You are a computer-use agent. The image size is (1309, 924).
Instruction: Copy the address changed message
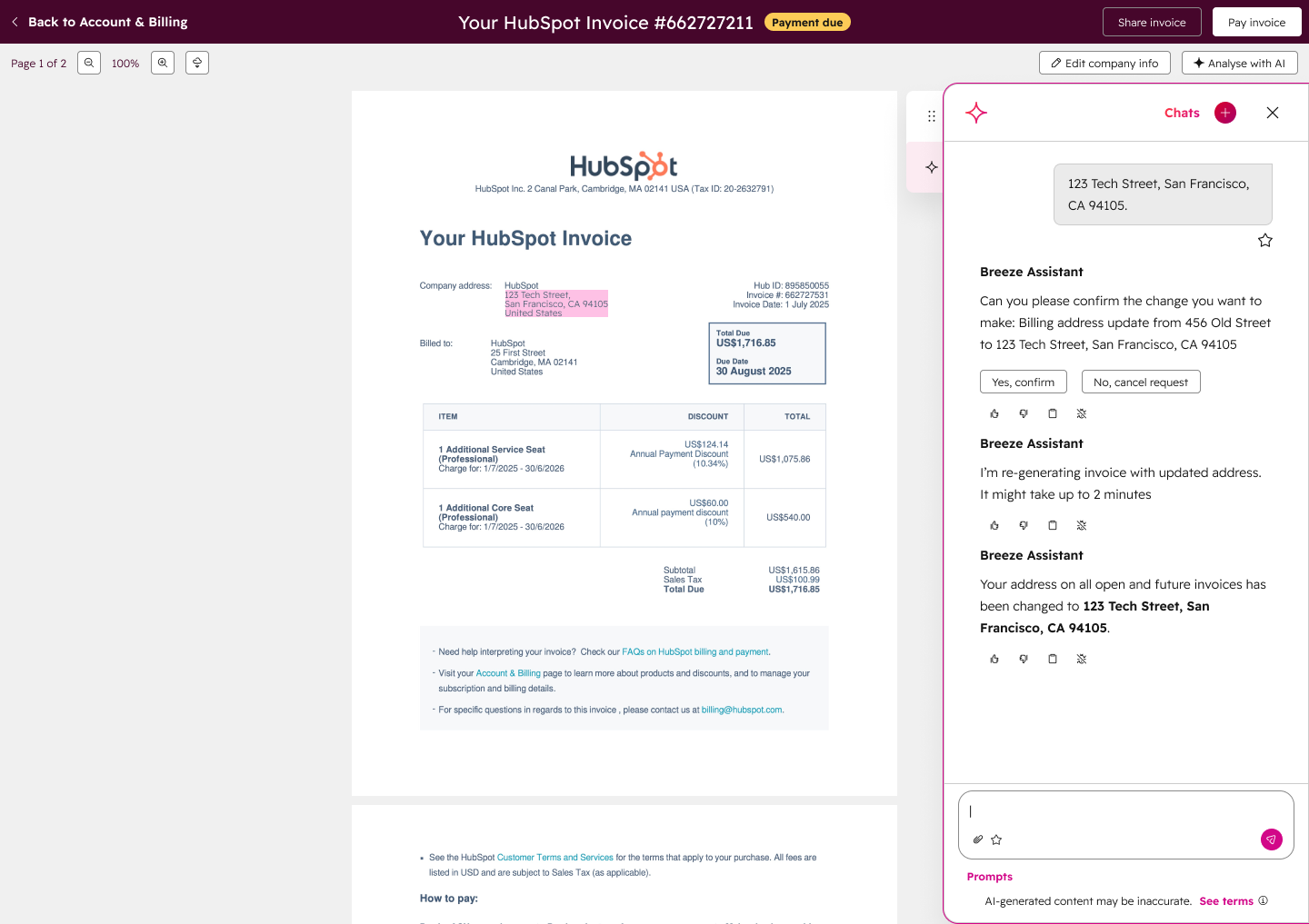tap(1053, 659)
